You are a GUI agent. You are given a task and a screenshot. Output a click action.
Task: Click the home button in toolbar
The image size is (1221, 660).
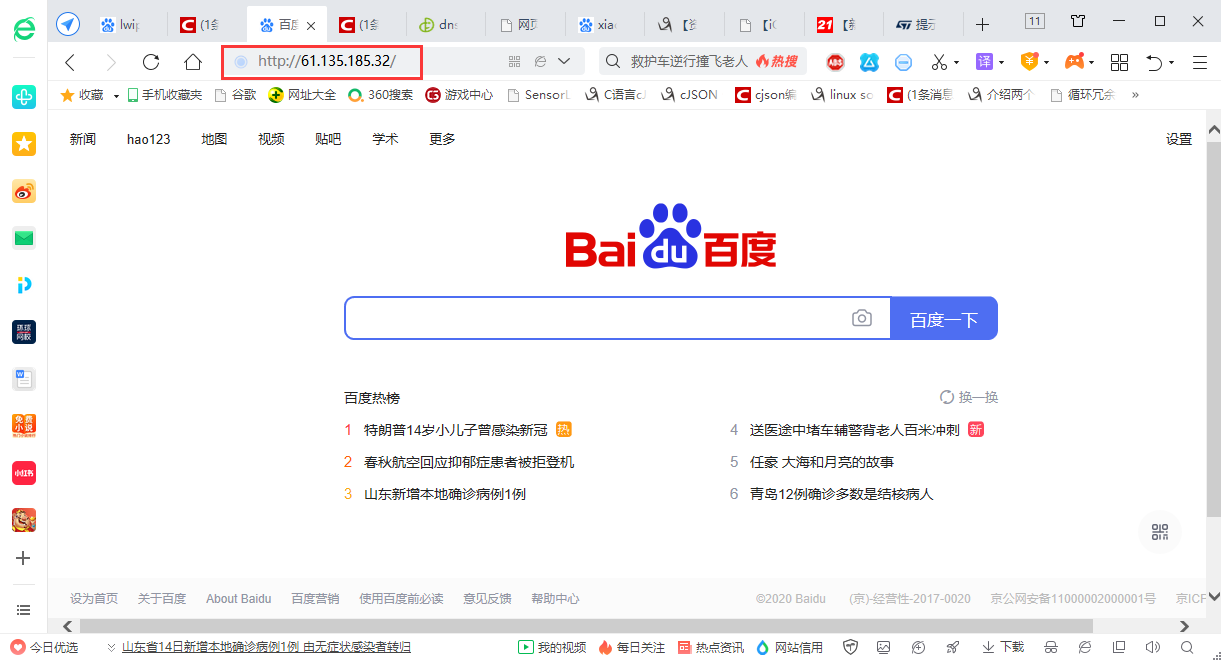[x=193, y=62]
